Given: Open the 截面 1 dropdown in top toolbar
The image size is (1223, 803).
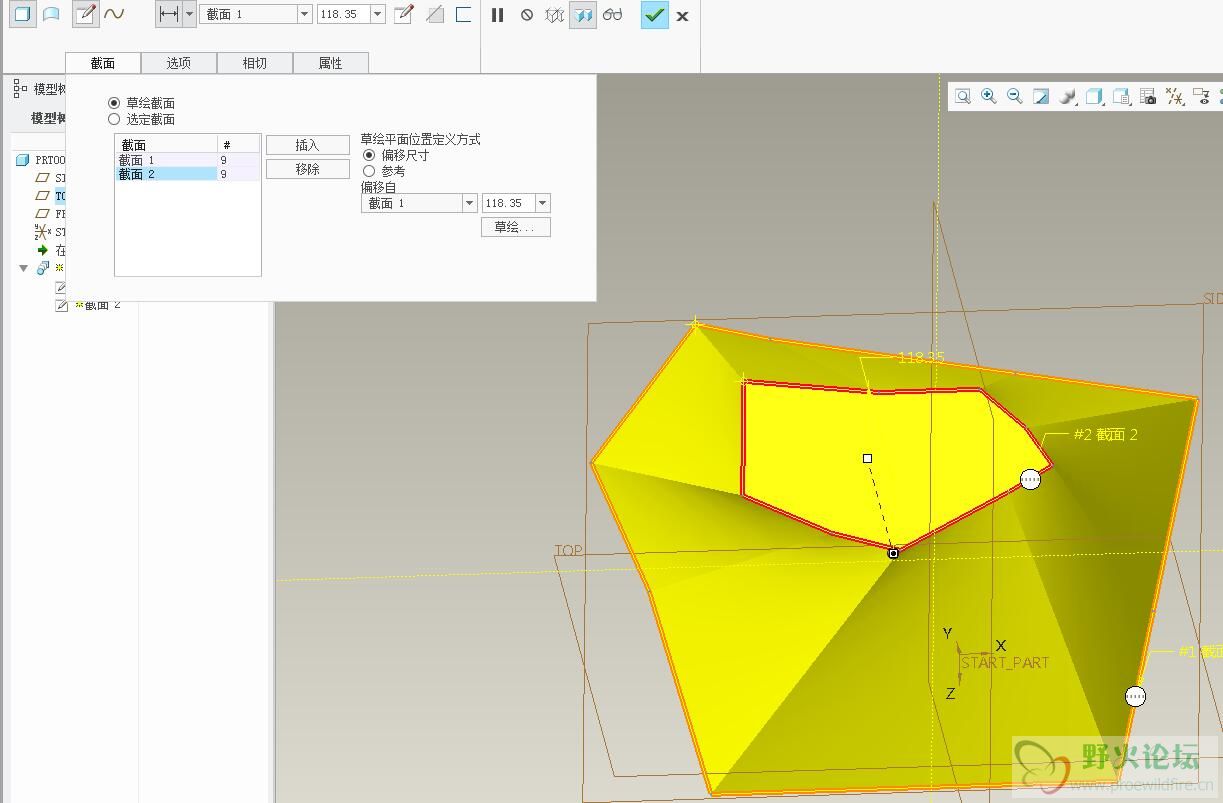Looking at the screenshot, I should [x=305, y=14].
